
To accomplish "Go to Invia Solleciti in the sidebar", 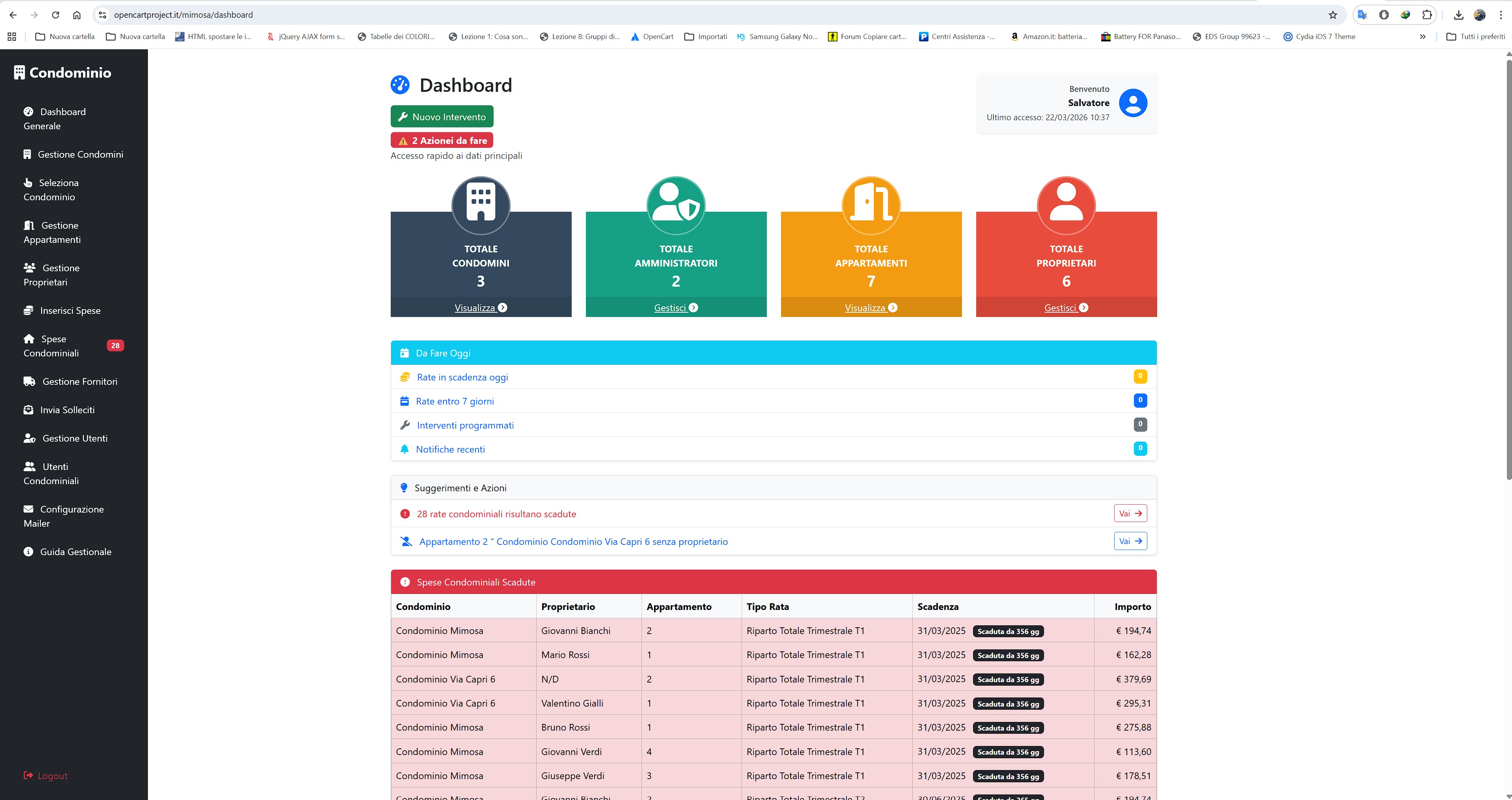I will 67,410.
